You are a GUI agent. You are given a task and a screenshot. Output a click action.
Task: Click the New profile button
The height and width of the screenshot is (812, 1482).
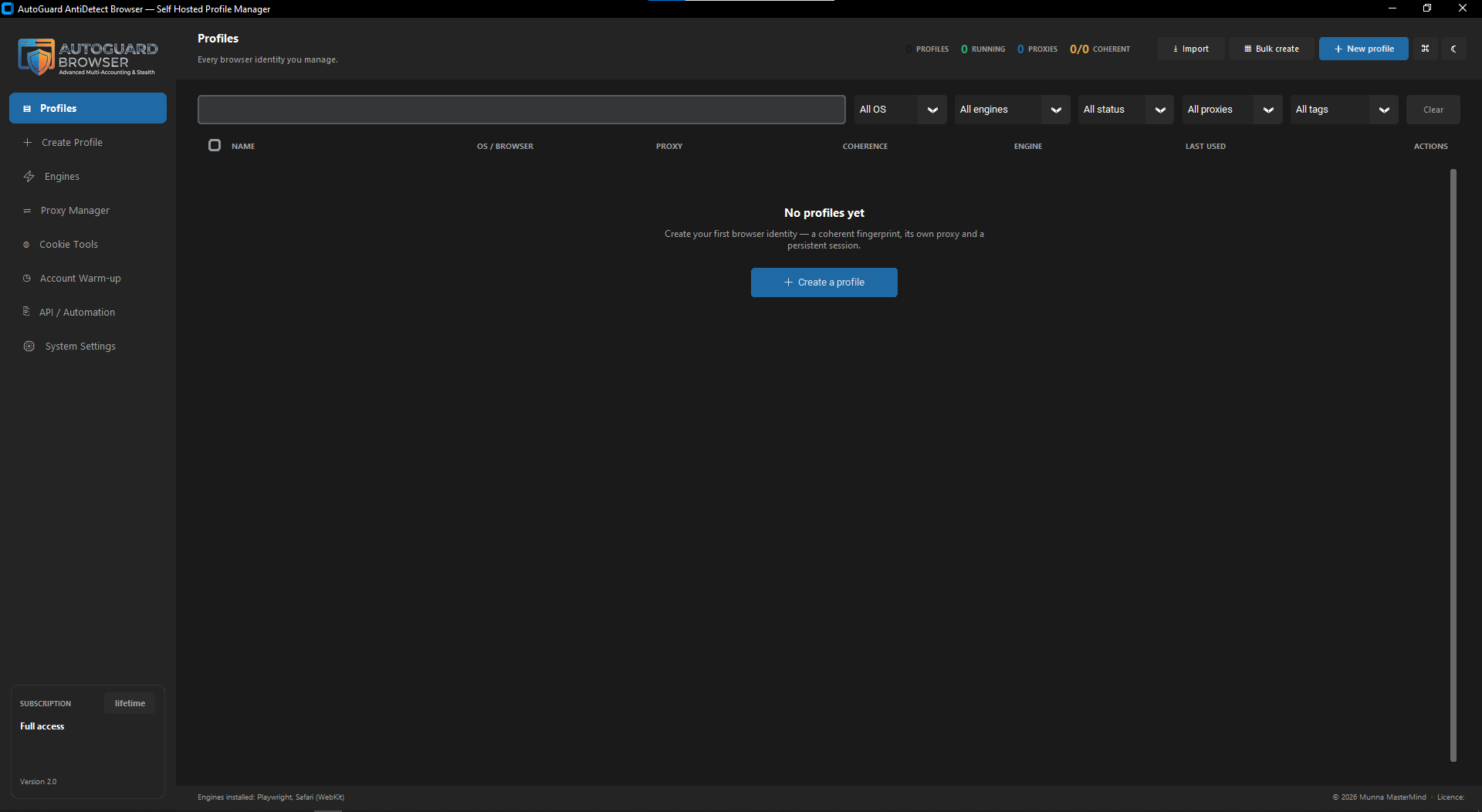pyautogui.click(x=1363, y=49)
